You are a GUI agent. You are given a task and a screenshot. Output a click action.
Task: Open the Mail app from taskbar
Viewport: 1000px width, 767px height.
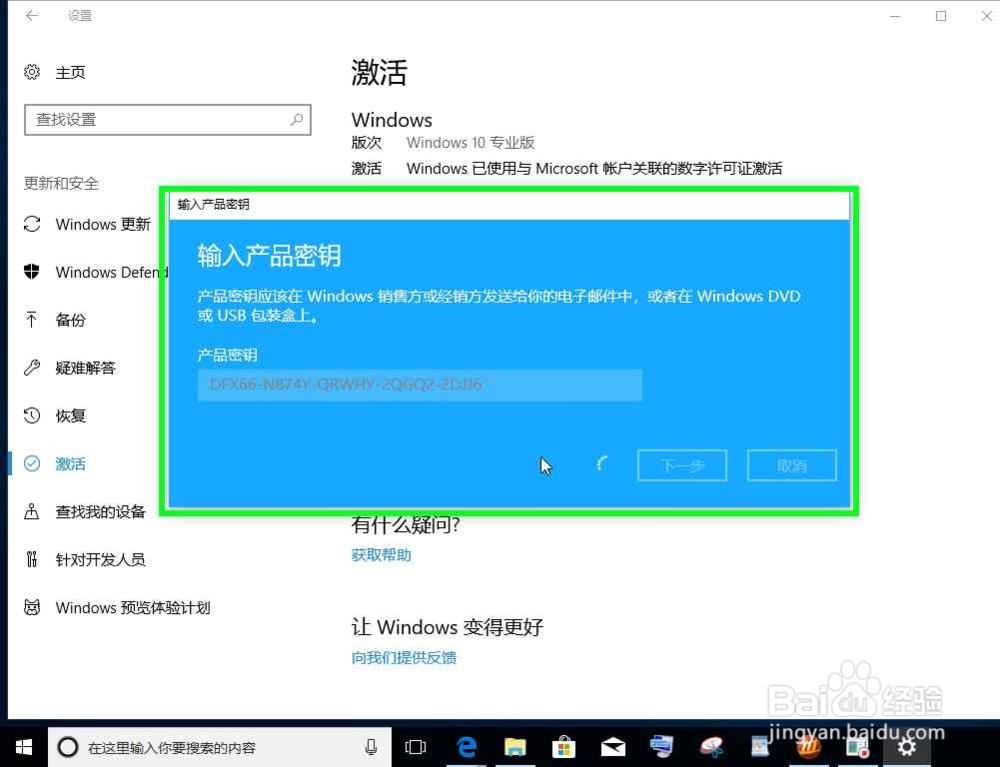(613, 747)
